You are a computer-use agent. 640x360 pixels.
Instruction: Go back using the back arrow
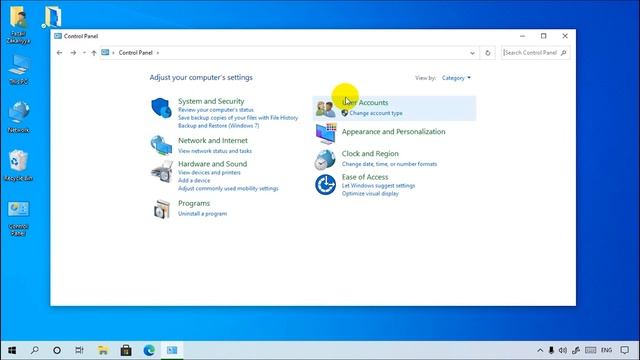pos(60,53)
